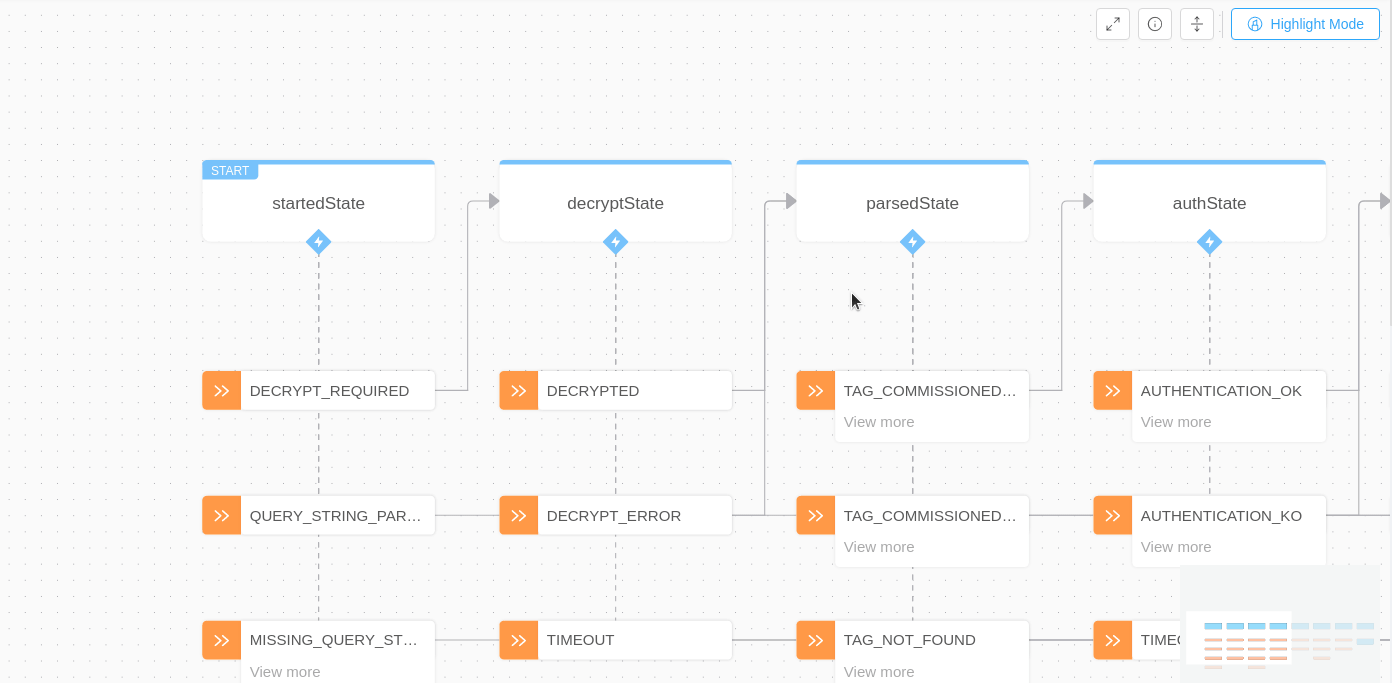Screen dimensions: 1392x683
Task: Select the QUERY_STRING_PAR event box
Action: coord(336,516)
